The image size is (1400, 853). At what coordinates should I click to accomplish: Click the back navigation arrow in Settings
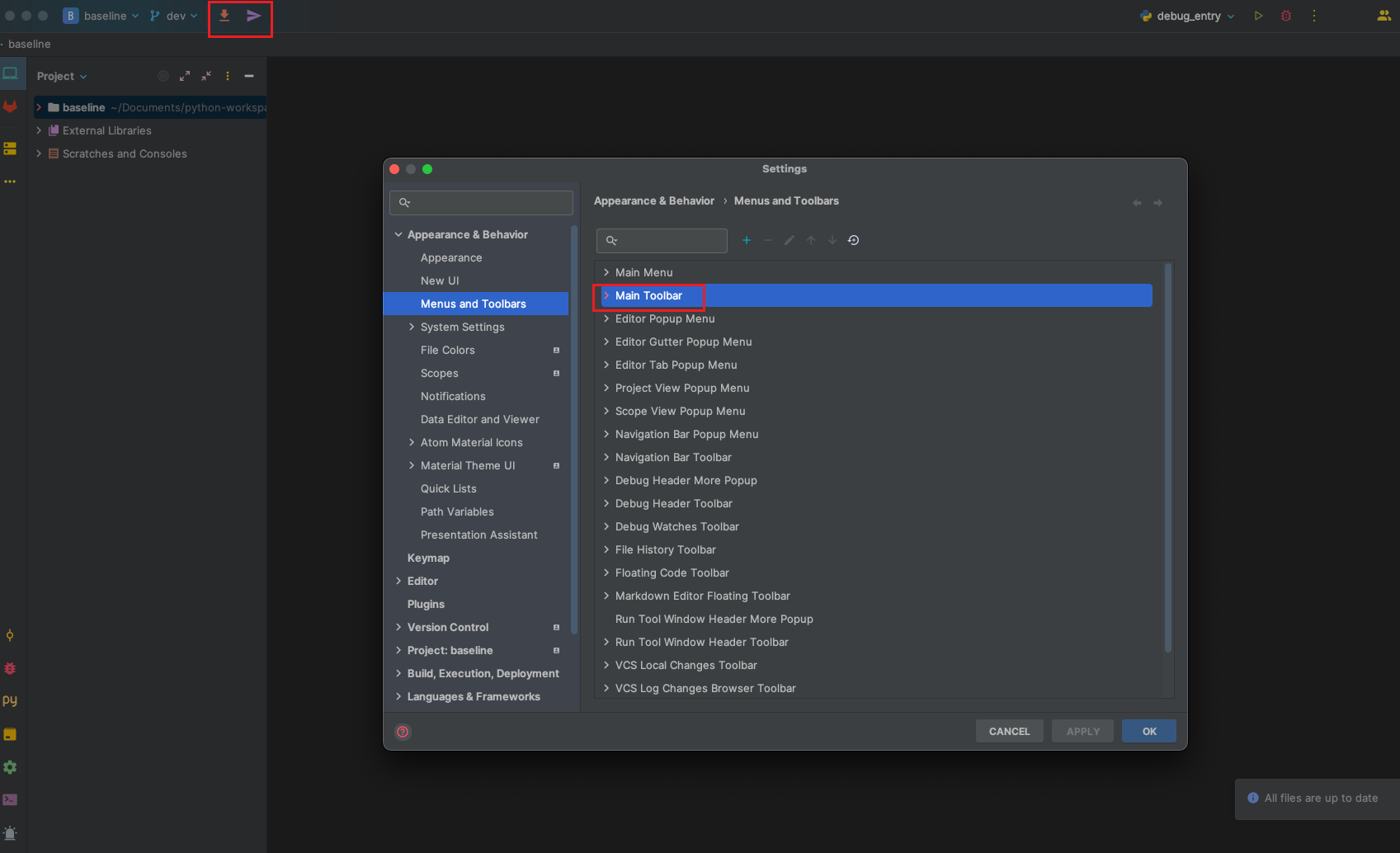(1137, 203)
